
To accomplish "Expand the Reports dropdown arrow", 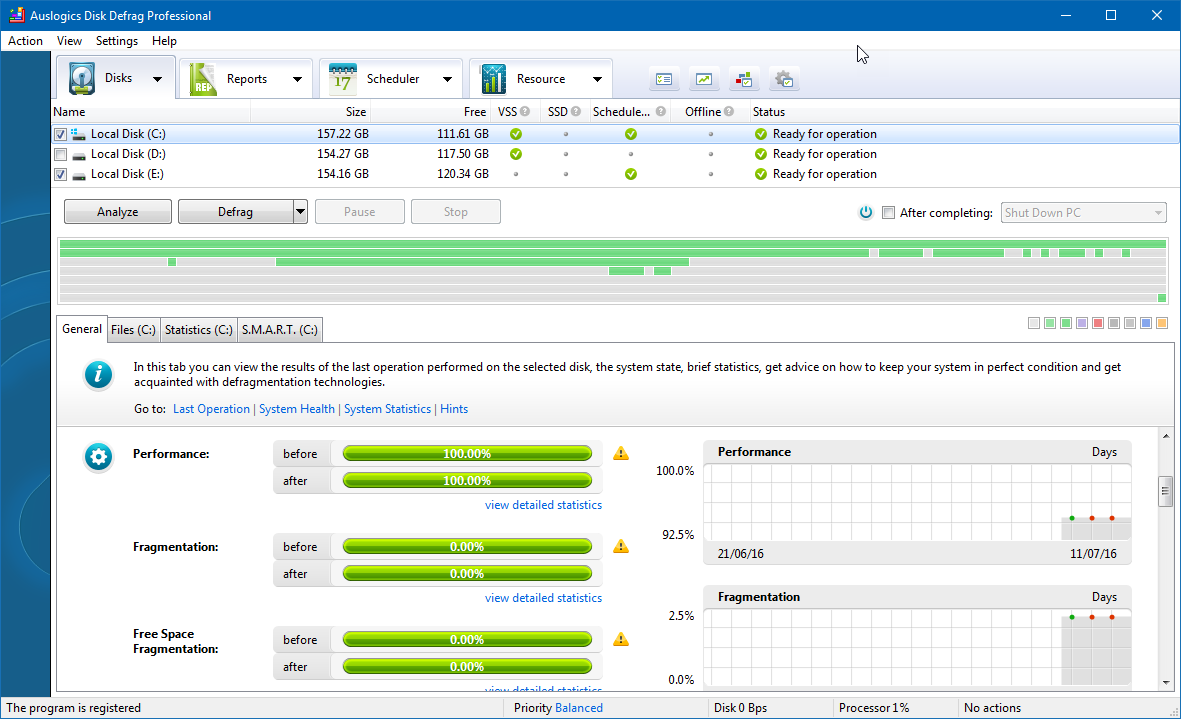I will [x=297, y=79].
